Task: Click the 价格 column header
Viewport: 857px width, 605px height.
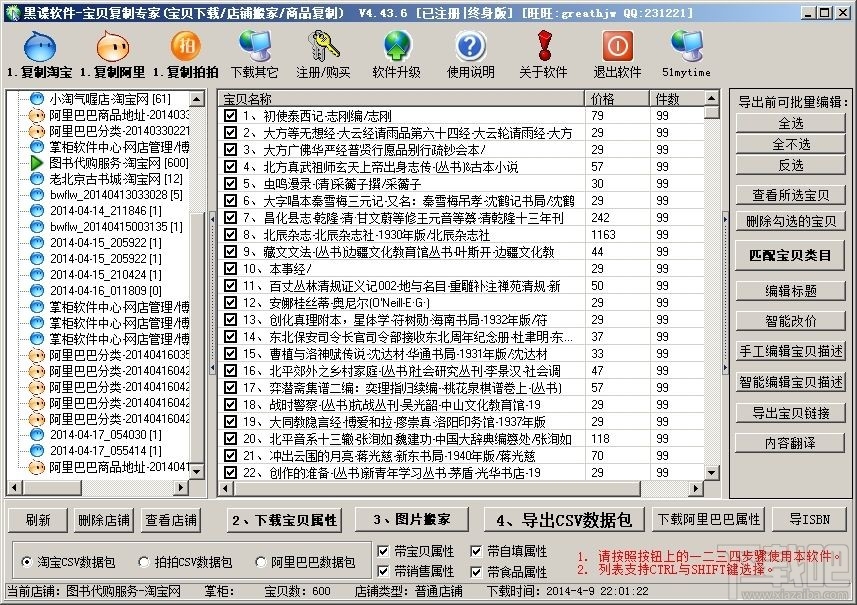Action: click(x=617, y=98)
